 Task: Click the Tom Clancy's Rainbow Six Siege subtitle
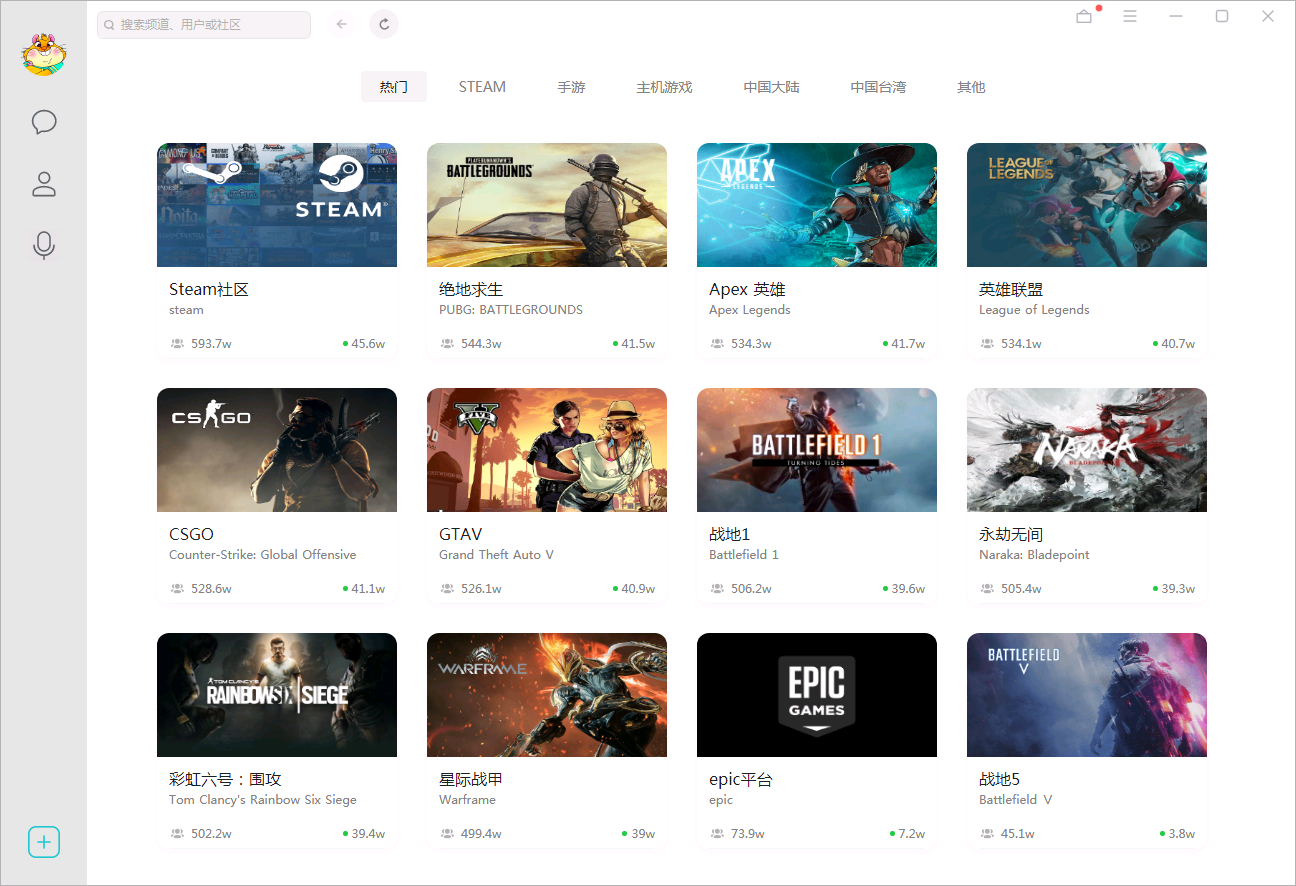tap(262, 800)
